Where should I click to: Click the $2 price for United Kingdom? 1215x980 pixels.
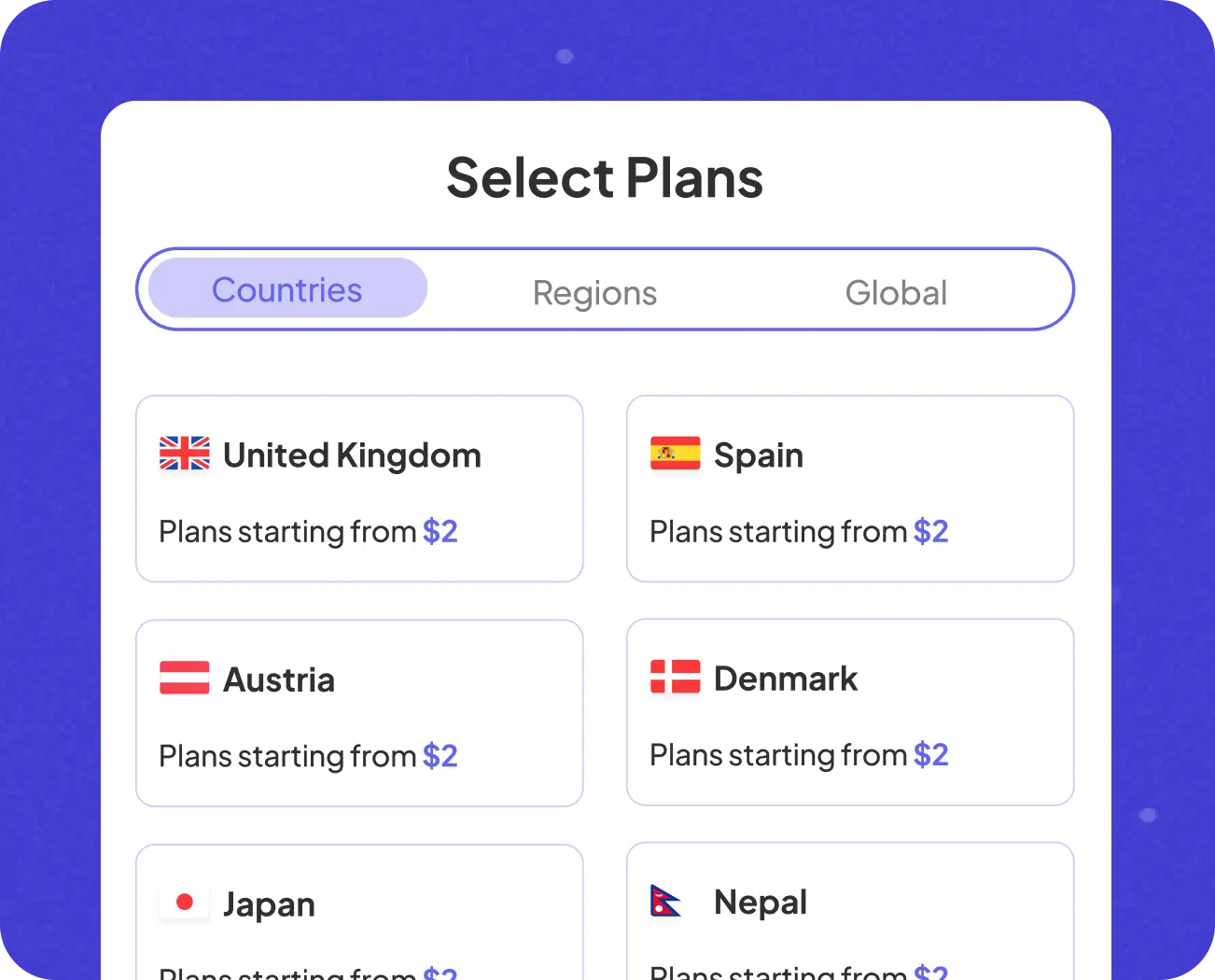440,531
